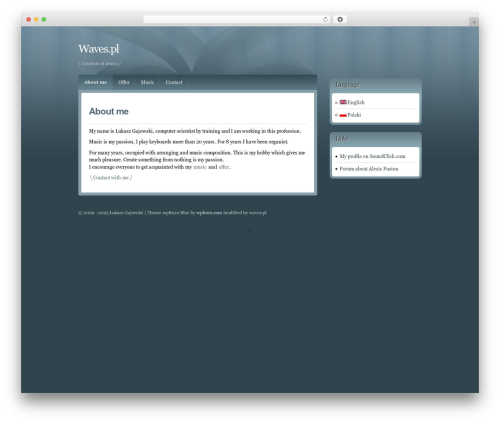Follow the inline 'offer' link
500x423 pixels.
[224, 167]
